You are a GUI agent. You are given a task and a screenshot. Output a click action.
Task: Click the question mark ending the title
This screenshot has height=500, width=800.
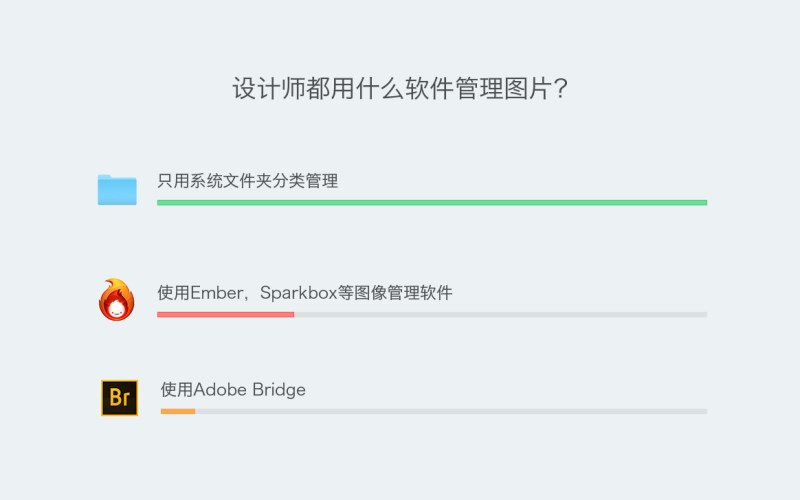point(560,88)
